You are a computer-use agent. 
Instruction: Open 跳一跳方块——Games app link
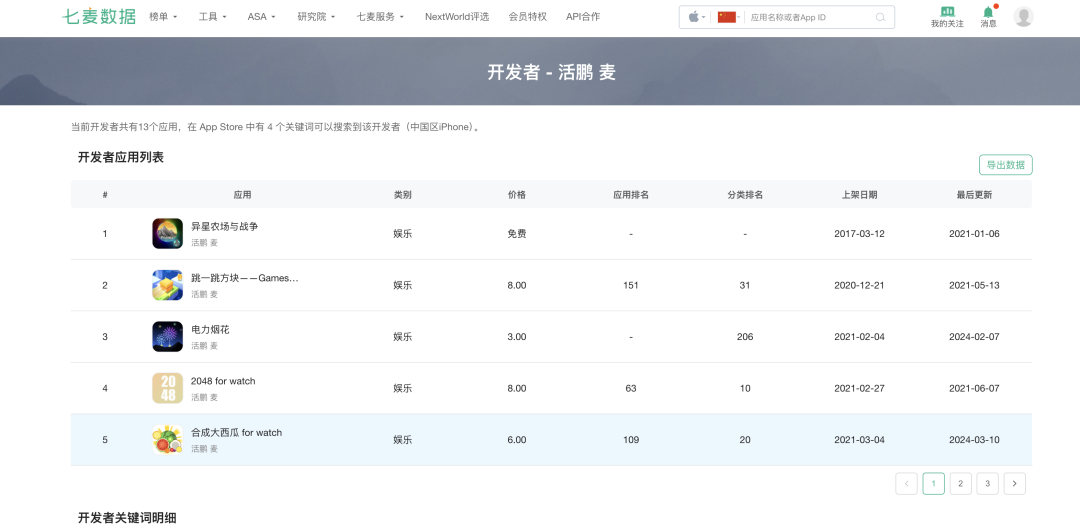245,278
